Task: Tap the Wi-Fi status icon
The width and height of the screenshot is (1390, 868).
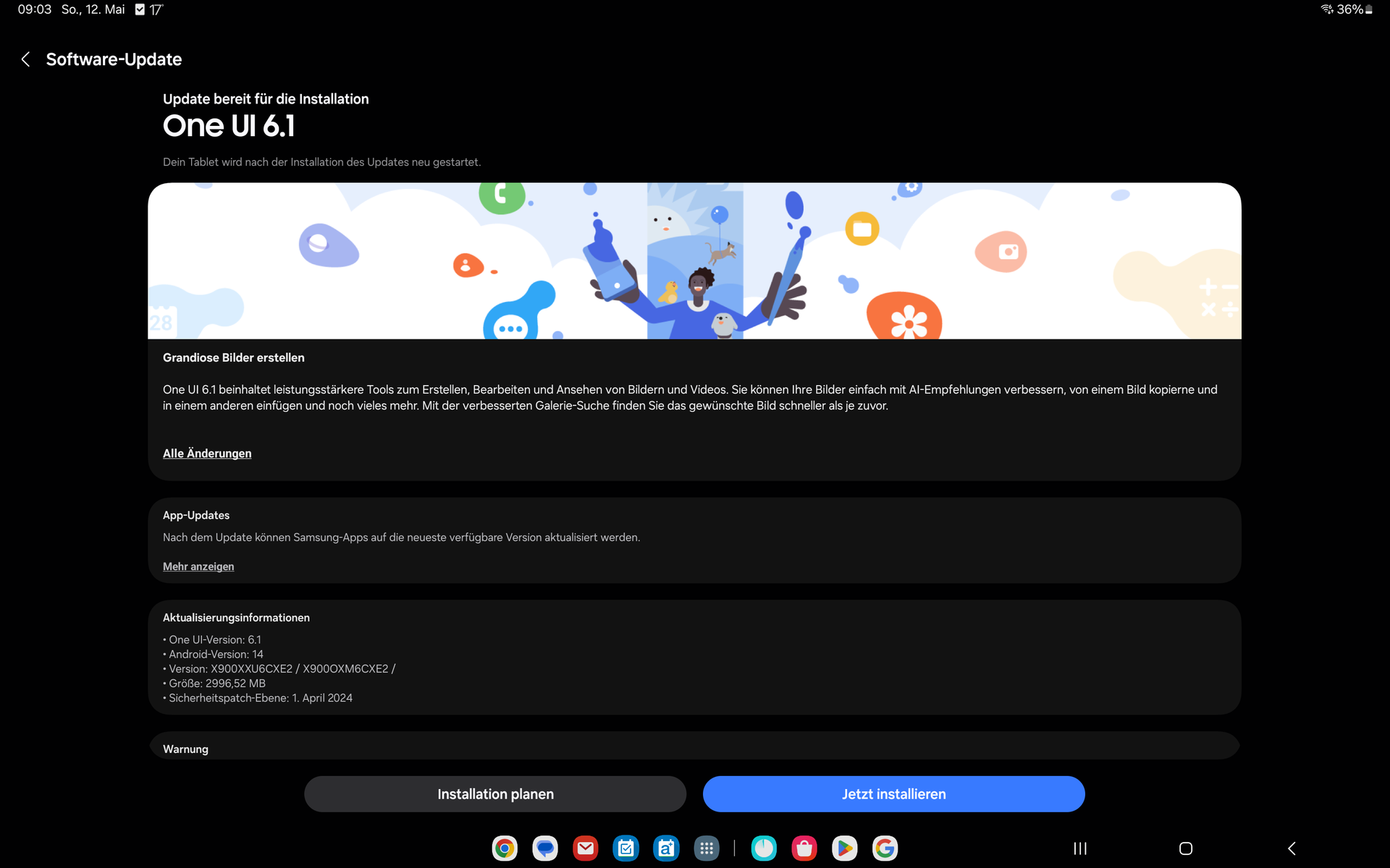Action: pos(1327,9)
